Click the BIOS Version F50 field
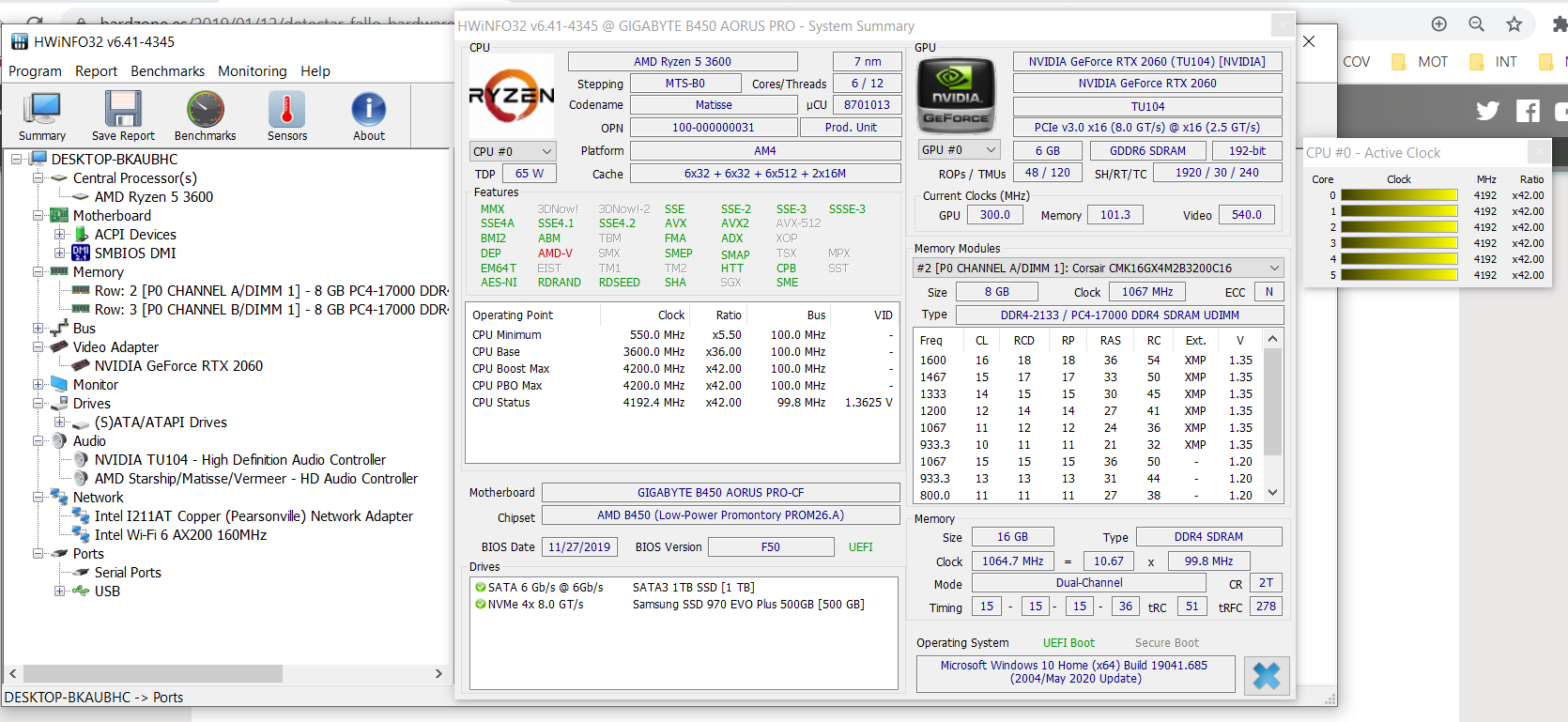Image resolution: width=1568 pixels, height=722 pixels. [x=771, y=547]
